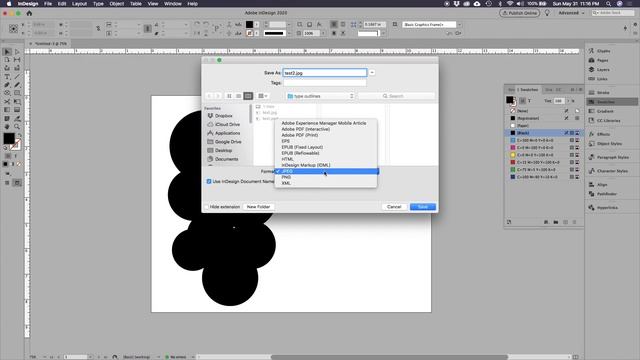Select the Pen tool
Screen dimensions: 640x360
click(7, 85)
